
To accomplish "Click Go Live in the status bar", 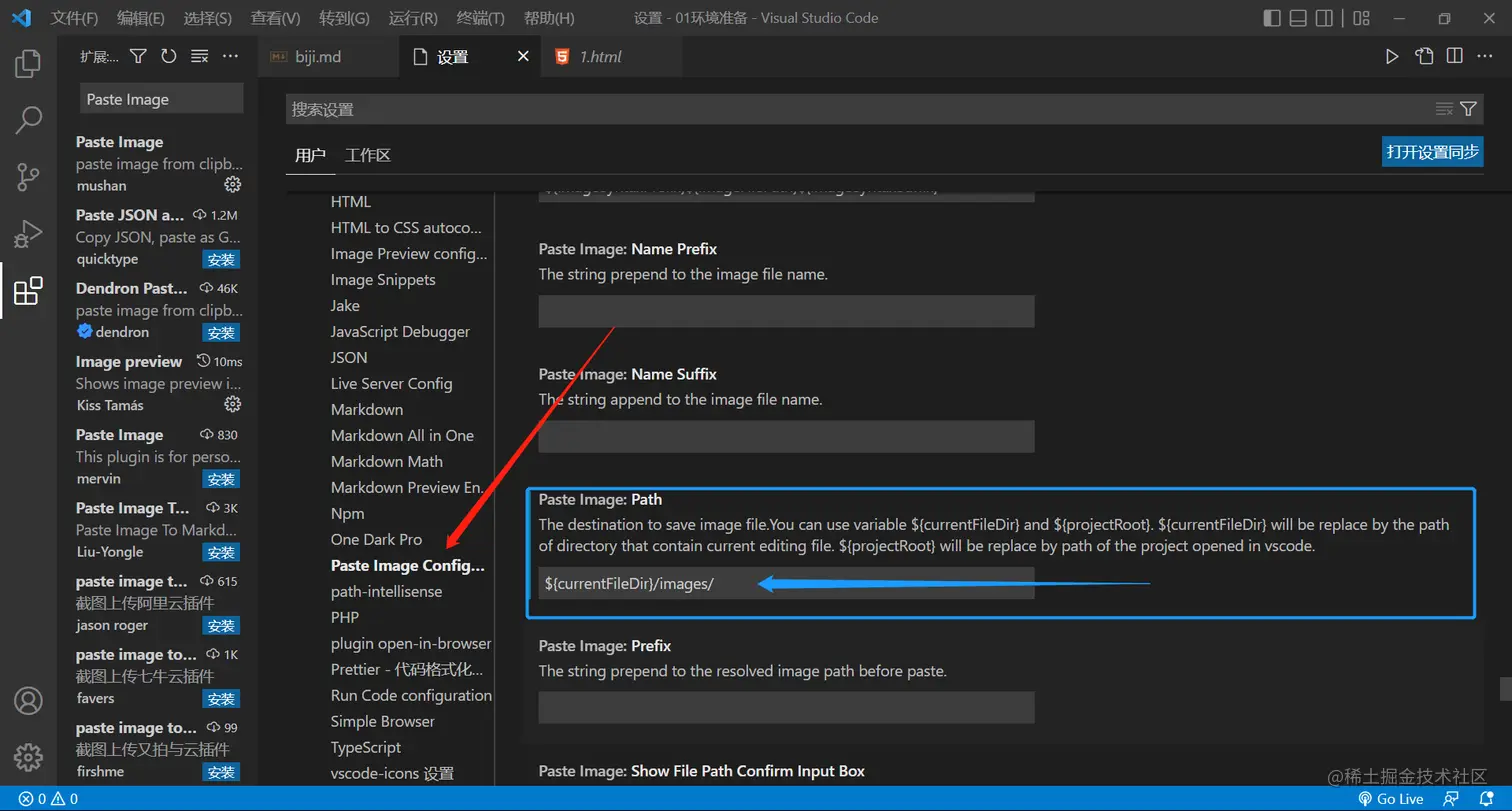I will tap(1390, 799).
